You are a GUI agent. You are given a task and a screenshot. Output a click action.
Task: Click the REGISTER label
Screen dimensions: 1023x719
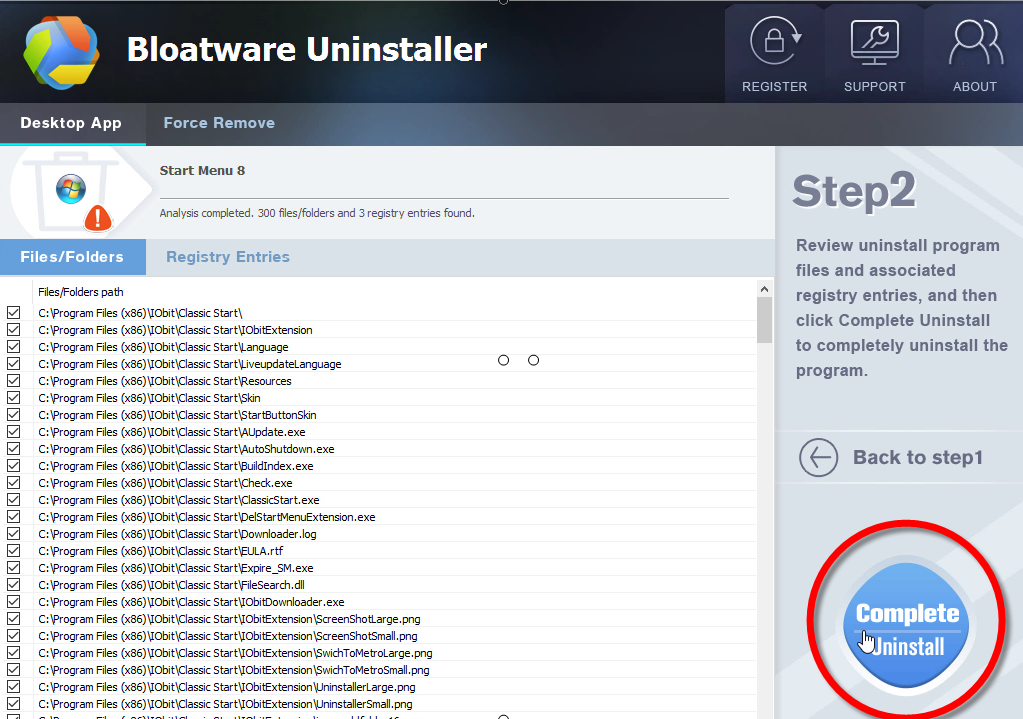(774, 87)
